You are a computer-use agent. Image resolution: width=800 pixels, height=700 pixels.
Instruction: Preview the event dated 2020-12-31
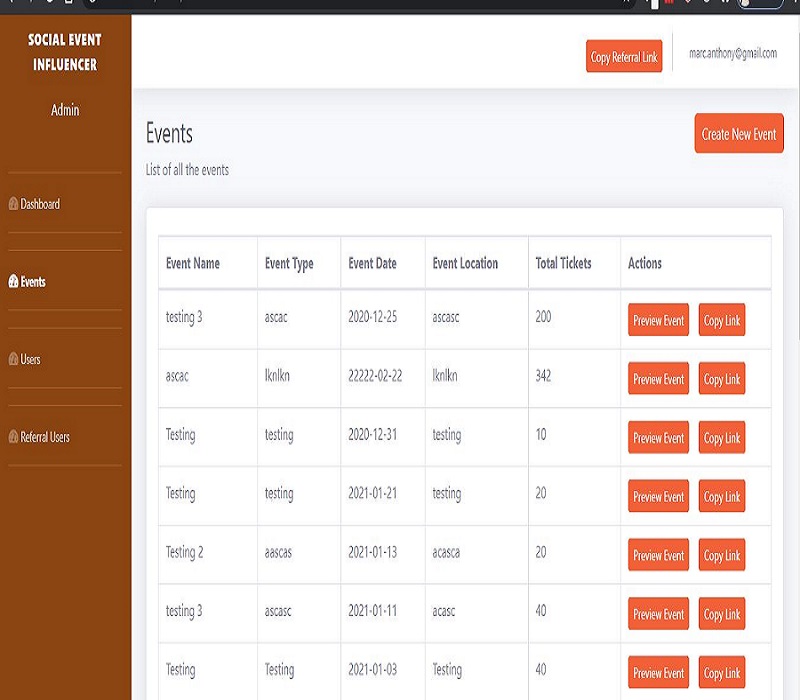658,438
